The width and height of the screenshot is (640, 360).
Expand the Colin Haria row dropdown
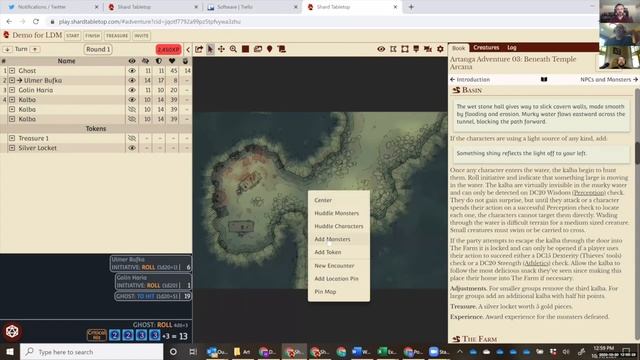(12, 90)
